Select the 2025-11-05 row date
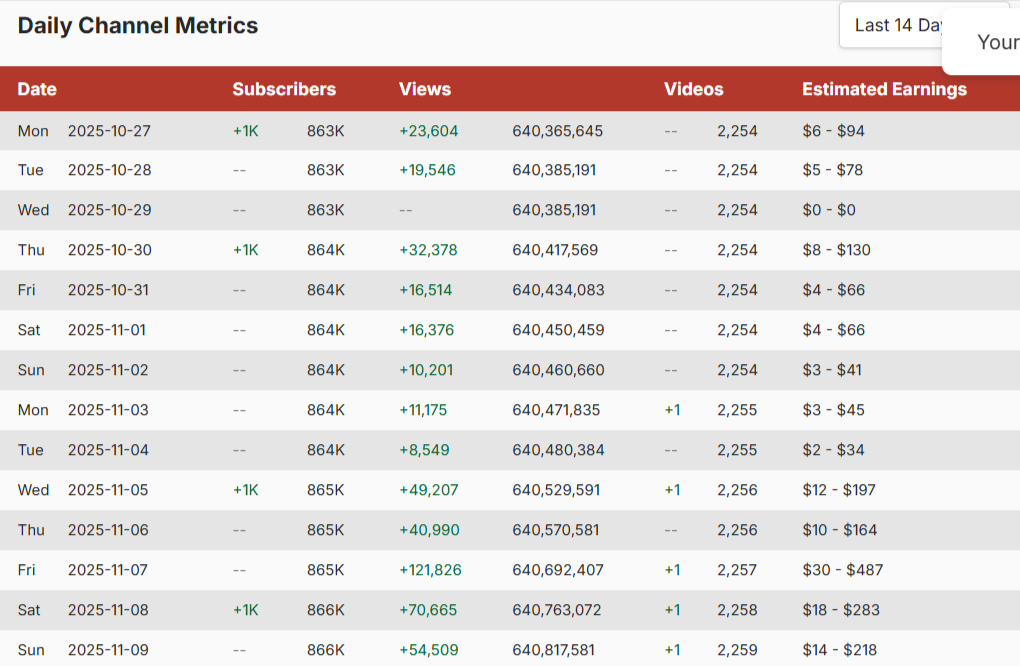Viewport: 1020px width, 666px height. tap(109, 490)
